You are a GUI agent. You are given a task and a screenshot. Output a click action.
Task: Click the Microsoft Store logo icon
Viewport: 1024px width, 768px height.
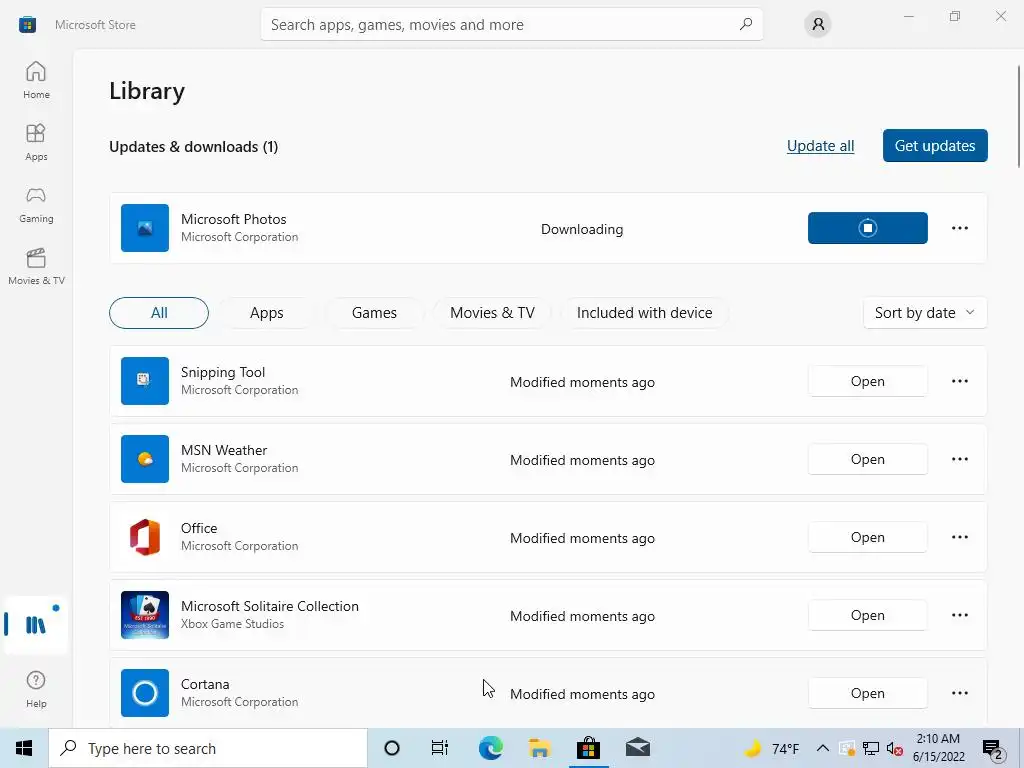(27, 25)
